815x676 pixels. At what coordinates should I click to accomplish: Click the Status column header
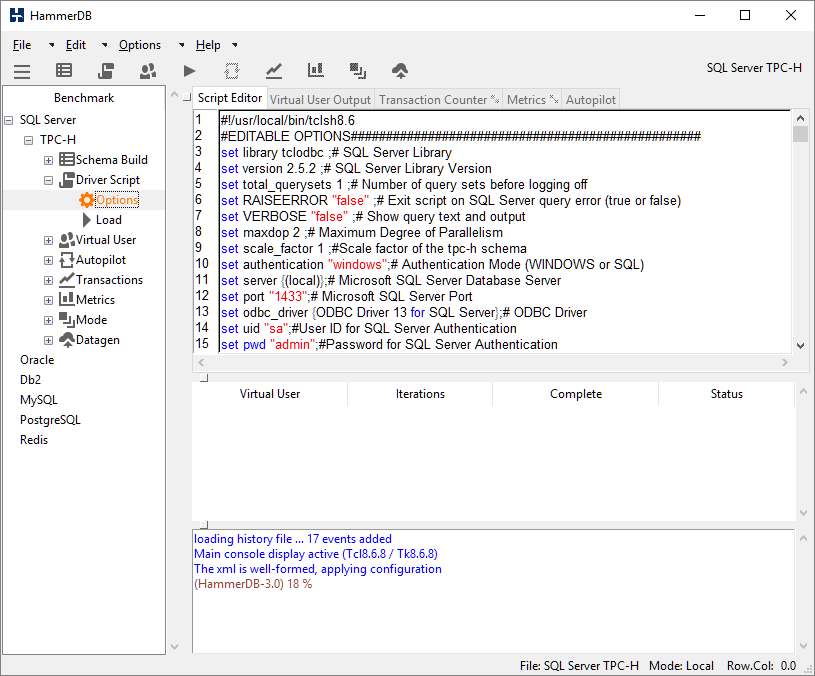click(727, 394)
